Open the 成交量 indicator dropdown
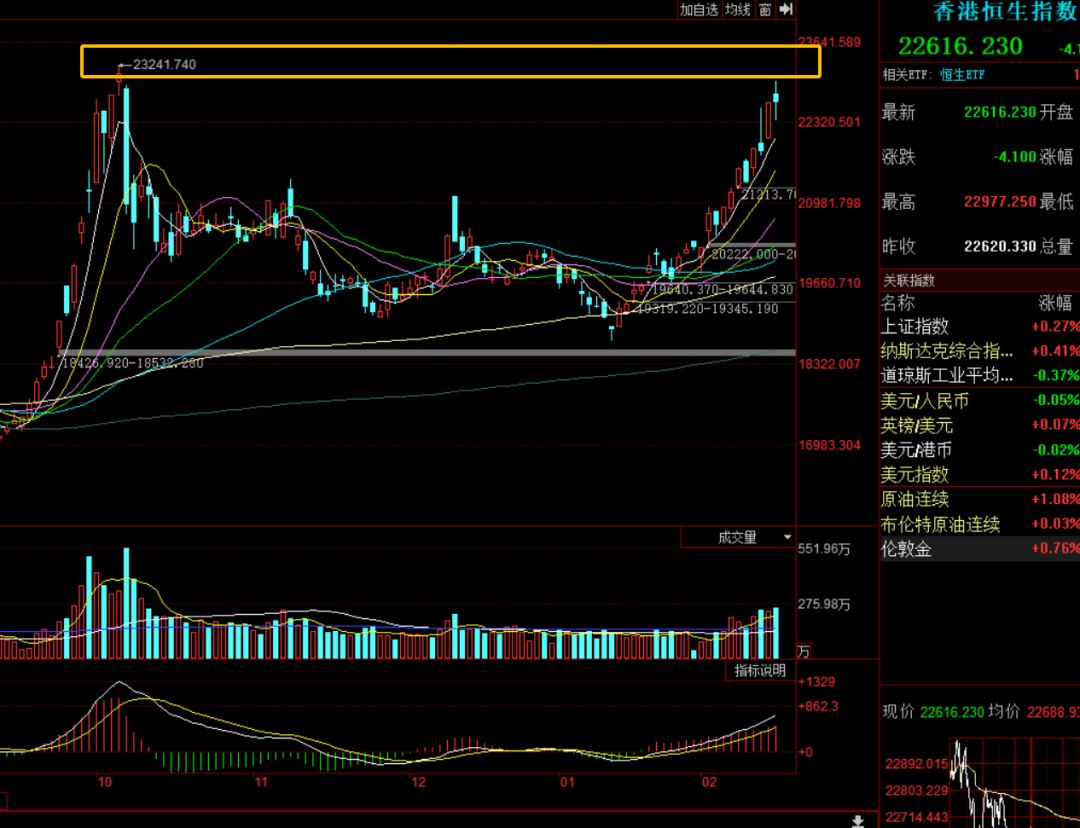The height and width of the screenshot is (828, 1080). point(737,537)
